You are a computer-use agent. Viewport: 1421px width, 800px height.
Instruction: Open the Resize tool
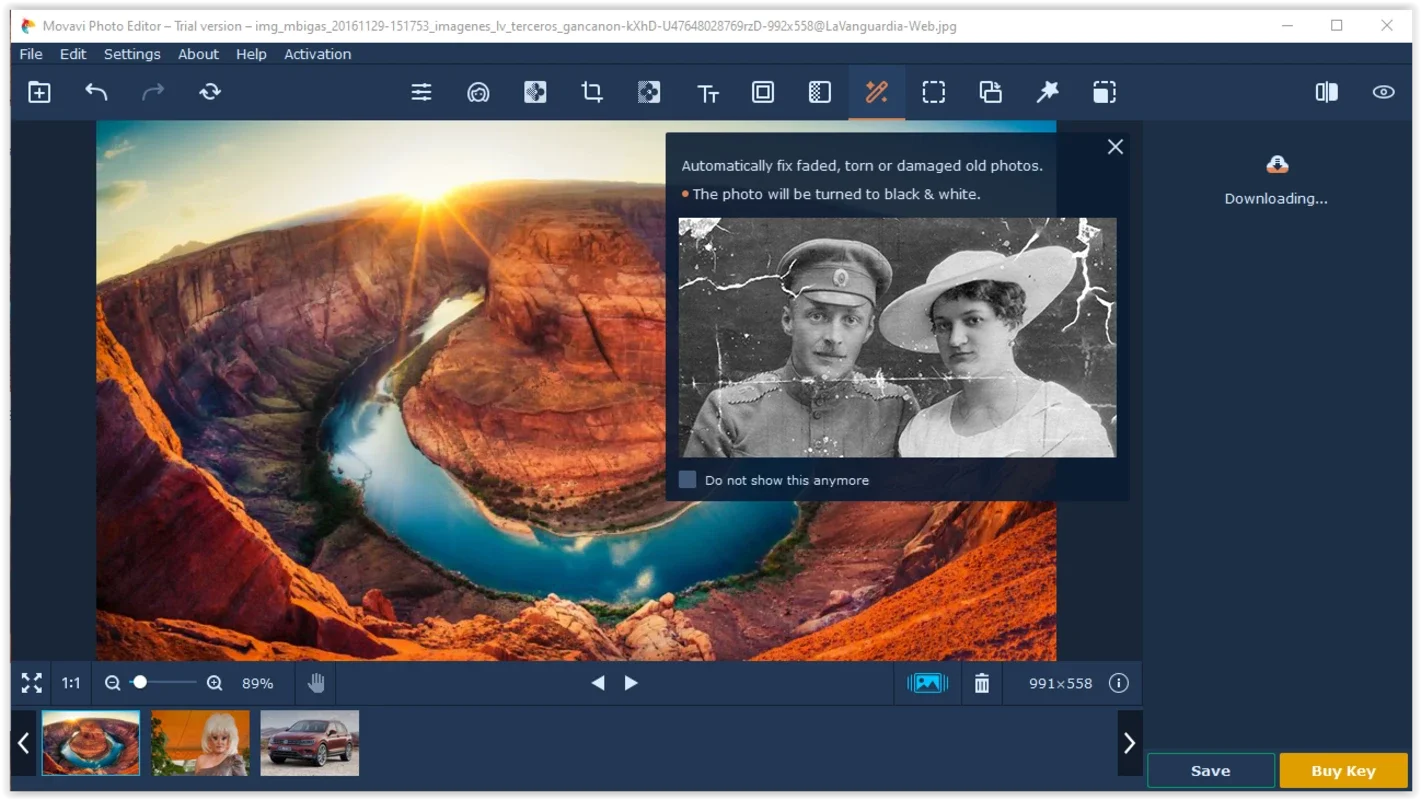tap(1104, 92)
